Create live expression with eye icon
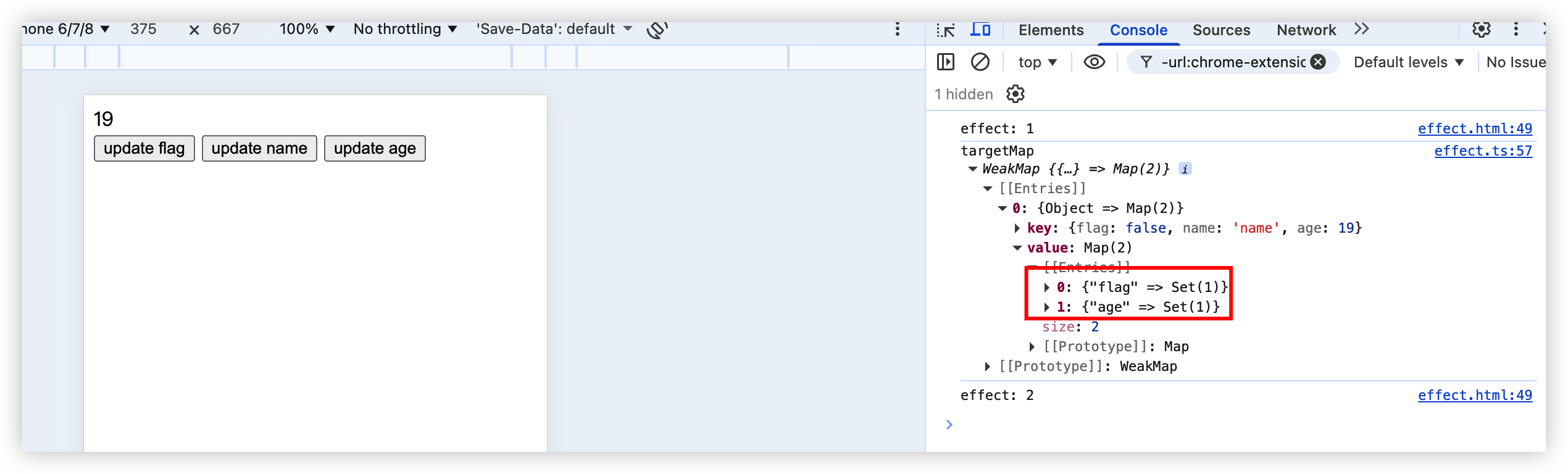The height and width of the screenshot is (474, 1568). (x=1095, y=62)
